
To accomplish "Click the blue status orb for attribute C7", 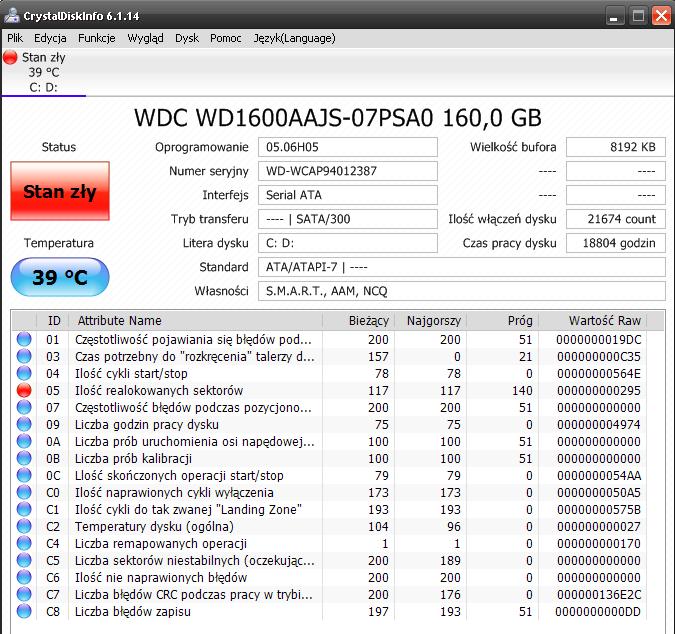I will click(x=24, y=594).
